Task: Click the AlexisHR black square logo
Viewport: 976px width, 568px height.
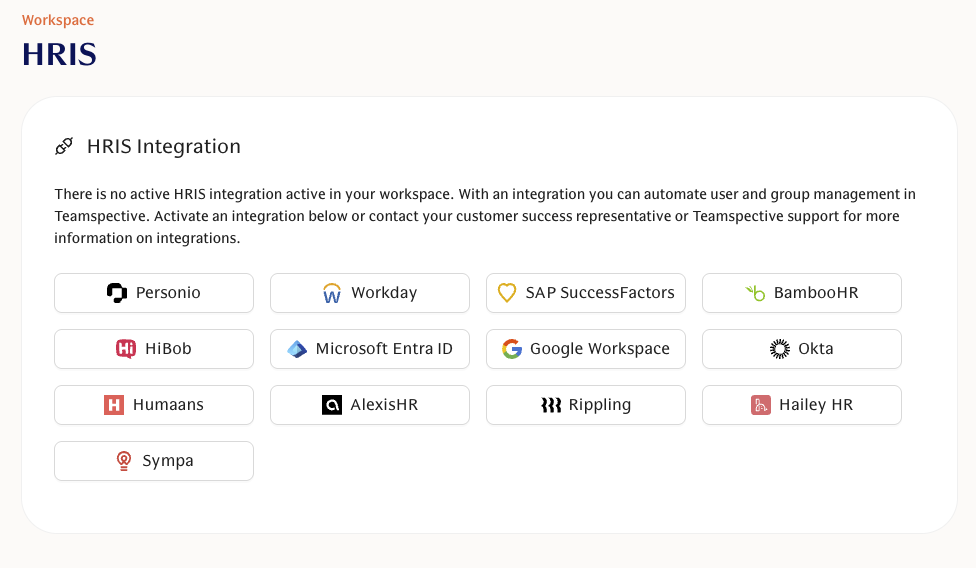Action: pos(332,405)
